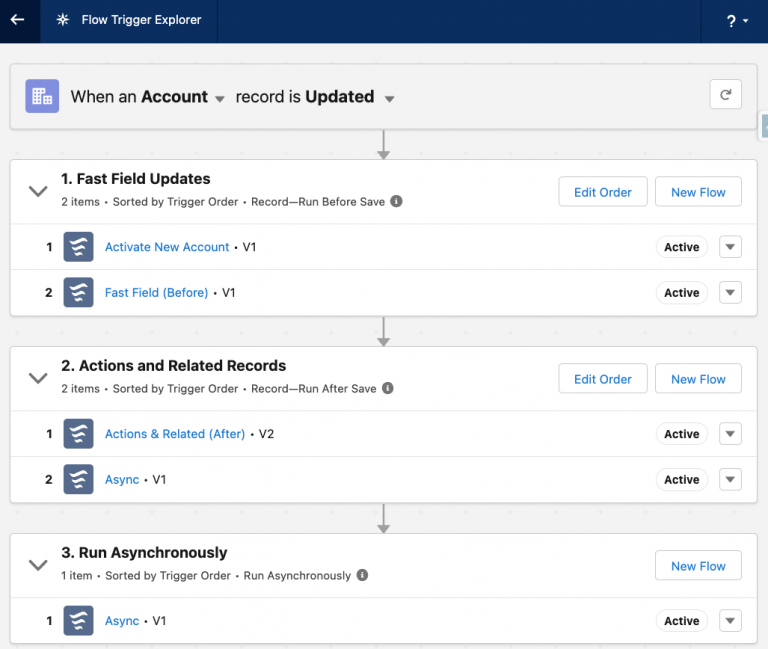768x649 pixels.
Task: Click Active badge for Actions & Related (After)
Action: tap(682, 434)
